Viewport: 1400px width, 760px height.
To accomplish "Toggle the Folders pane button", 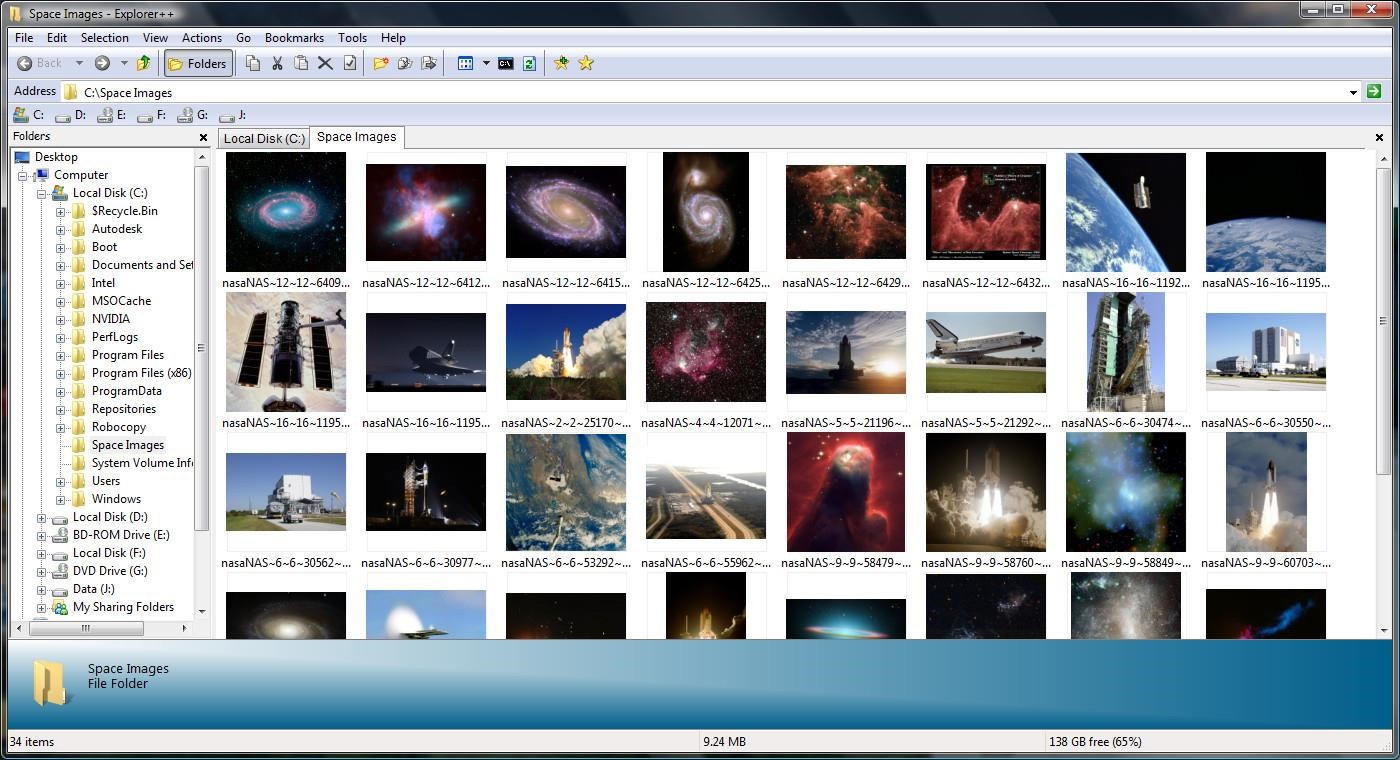I will click(198, 63).
